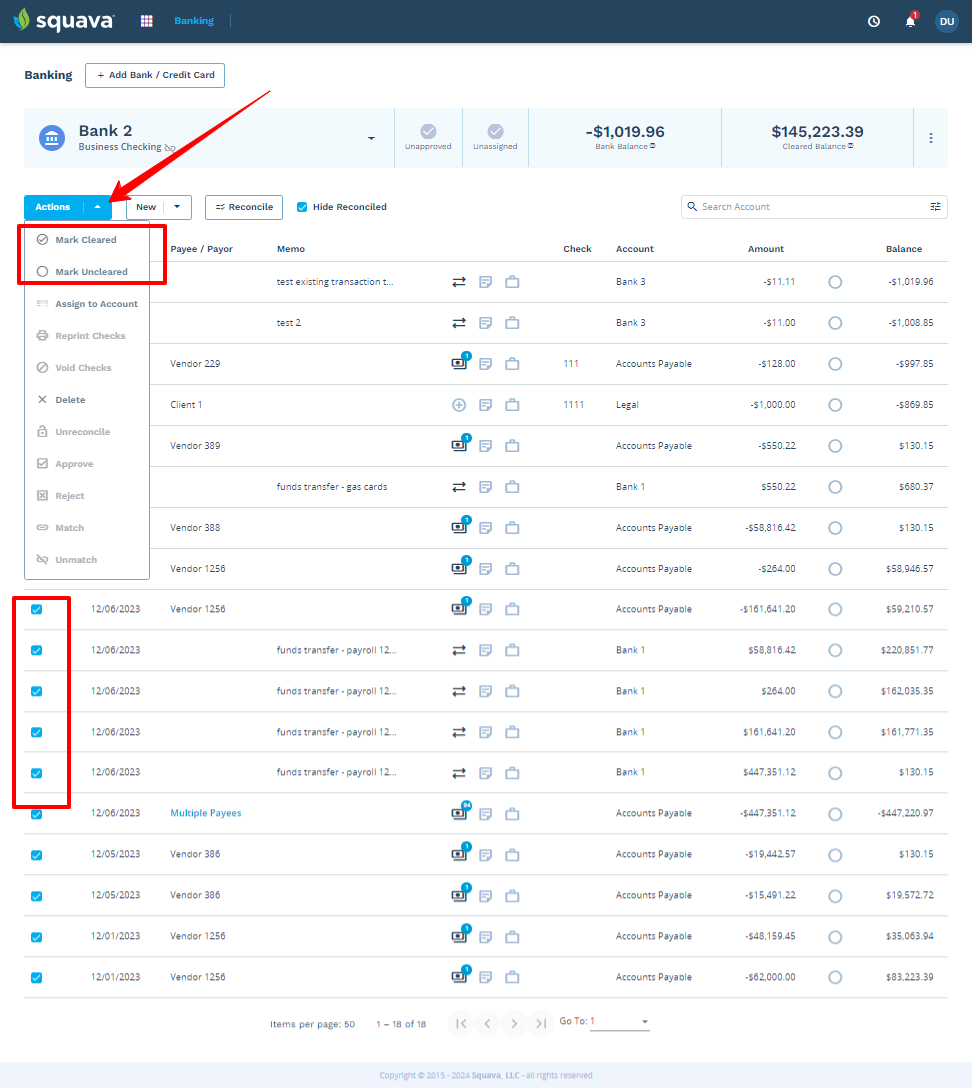This screenshot has height=1090, width=972.
Task: Focus the Search Account field
Action: (807, 206)
